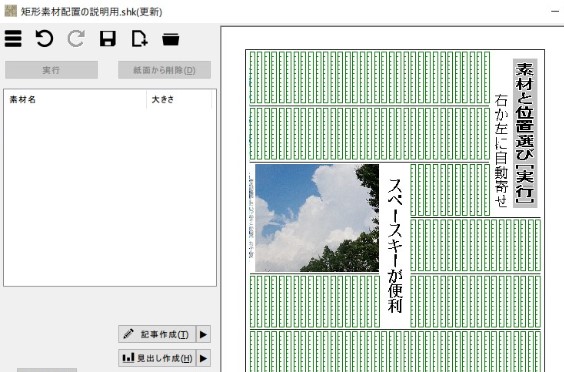Viewport: 564px width, 372px height.
Task: Click the empty material list area
Action: (110, 197)
